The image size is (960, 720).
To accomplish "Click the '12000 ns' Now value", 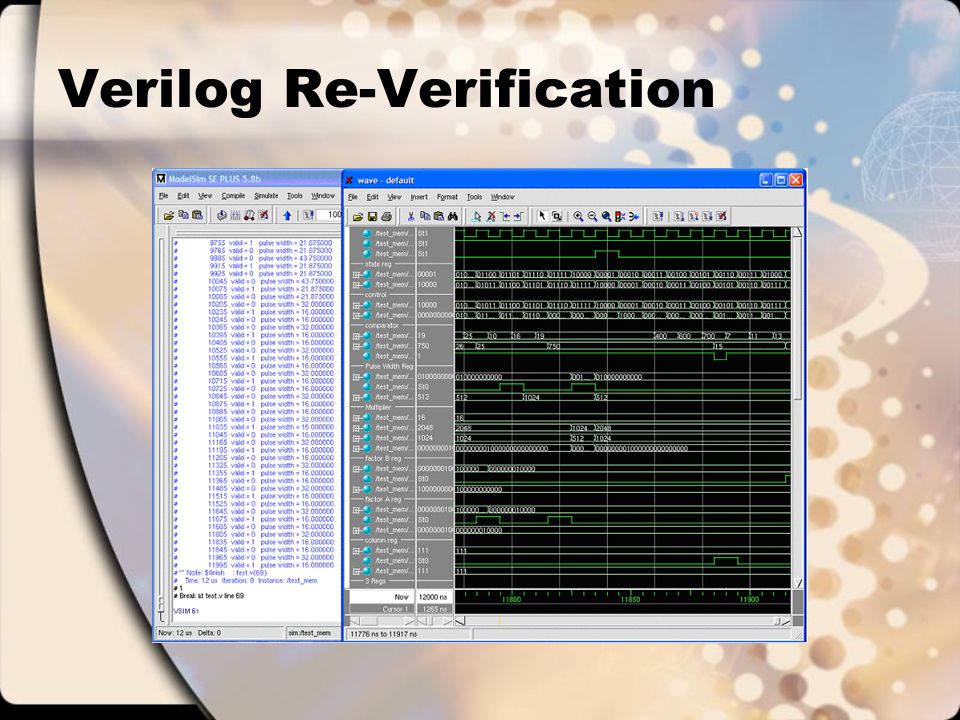I will (x=433, y=597).
